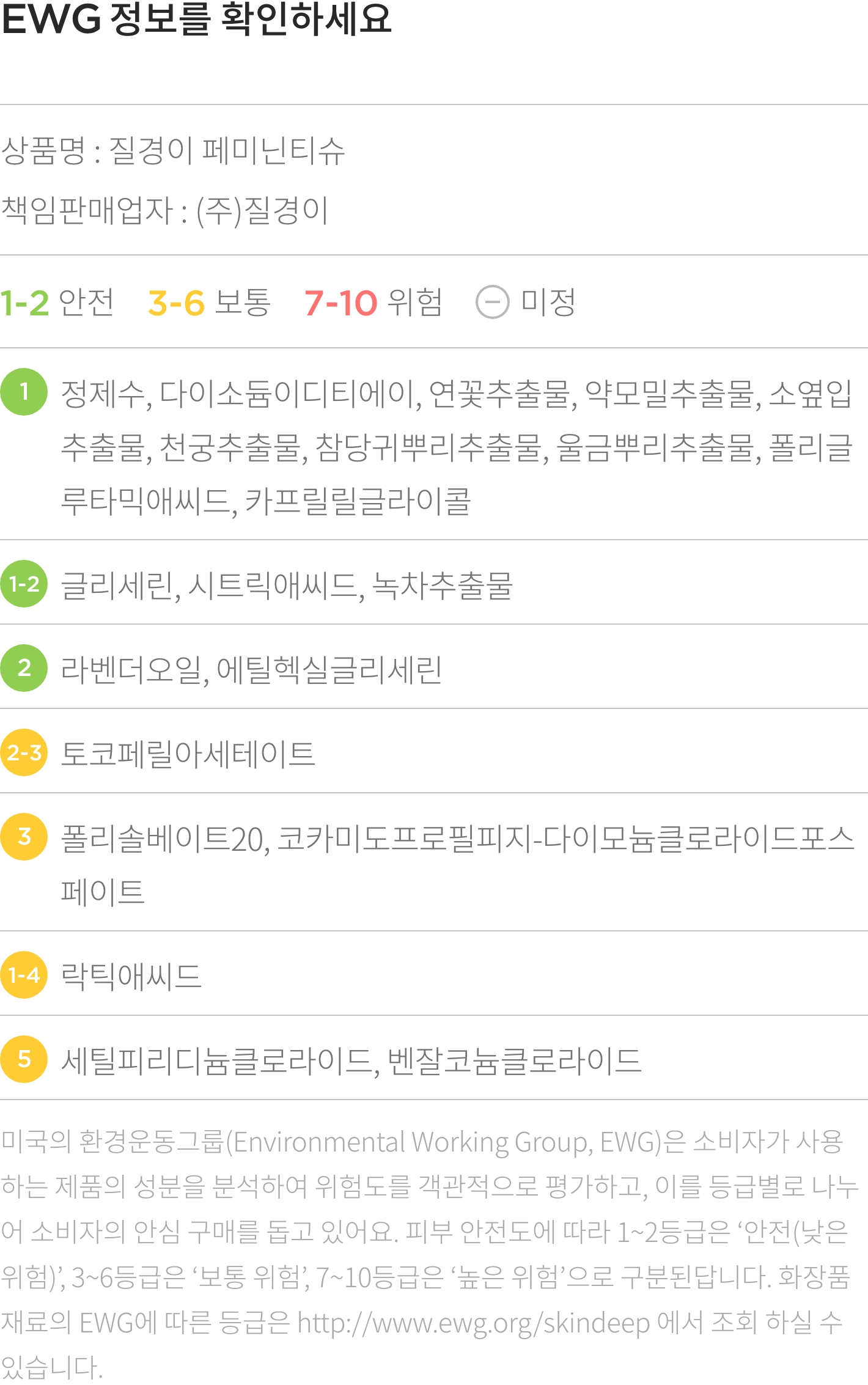The height and width of the screenshot is (1385, 868).
Task: Open the ewg.org/skindeep link
Action: [x=474, y=1324]
